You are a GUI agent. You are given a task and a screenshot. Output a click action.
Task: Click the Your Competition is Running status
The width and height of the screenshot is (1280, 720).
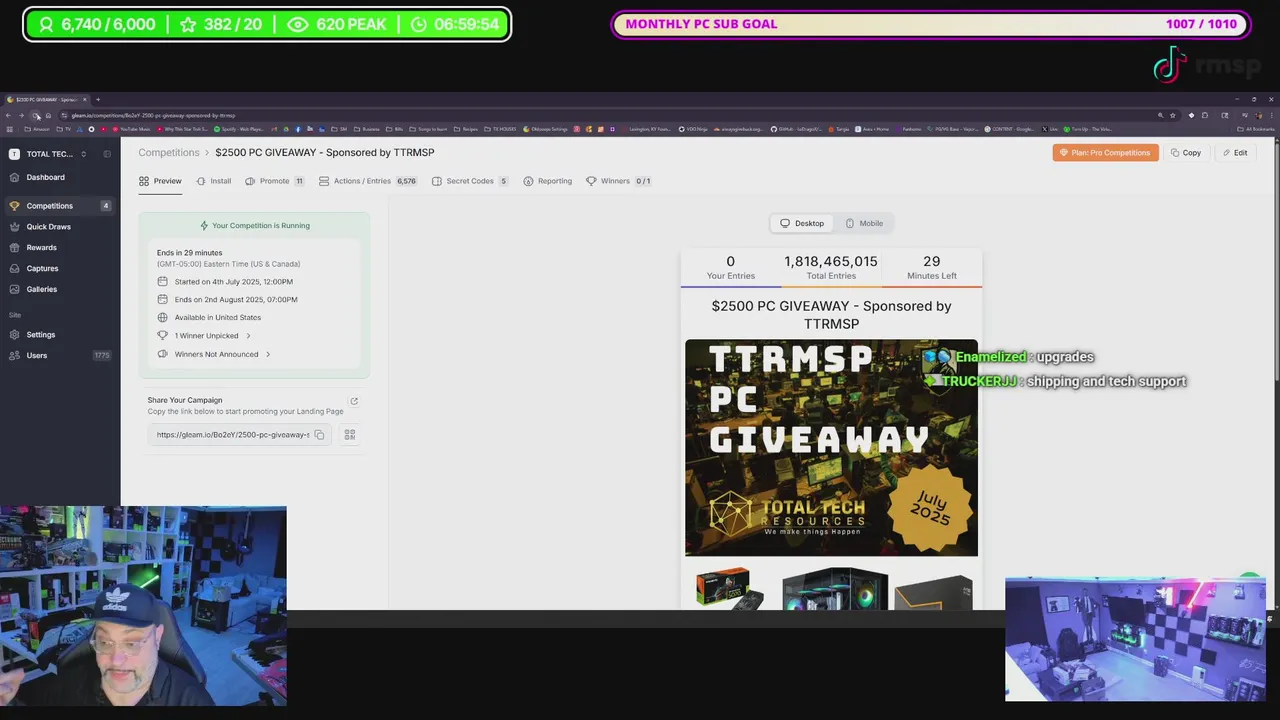[x=254, y=226]
